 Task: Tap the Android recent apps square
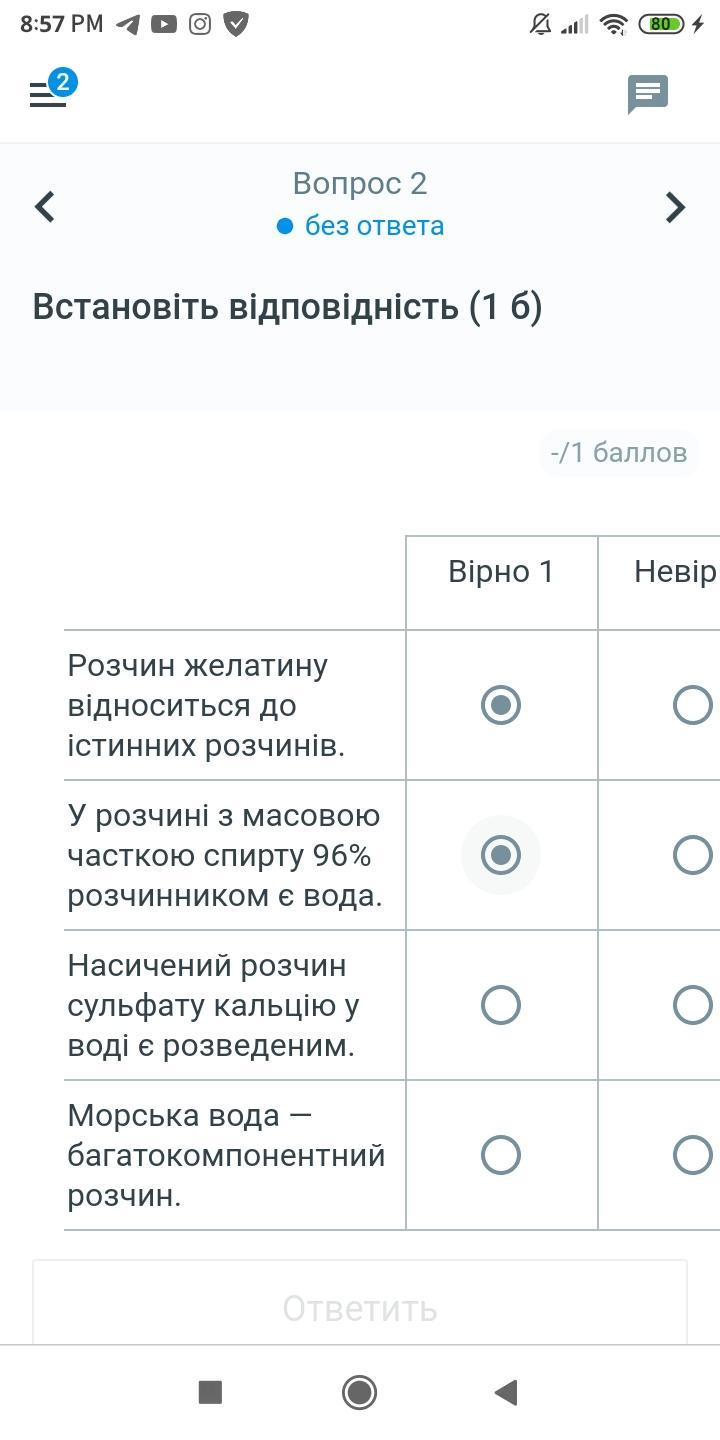[x=210, y=1392]
